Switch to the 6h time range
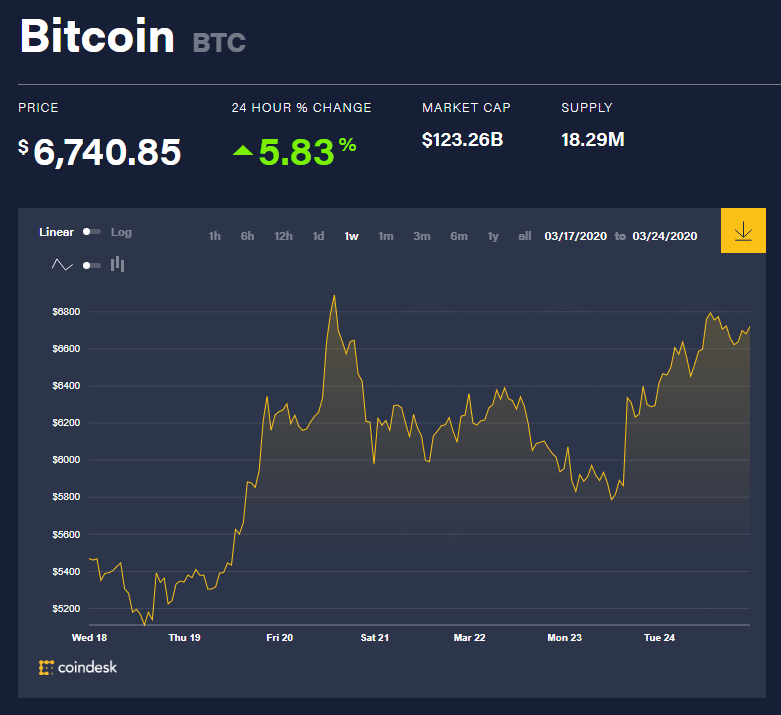 point(247,236)
